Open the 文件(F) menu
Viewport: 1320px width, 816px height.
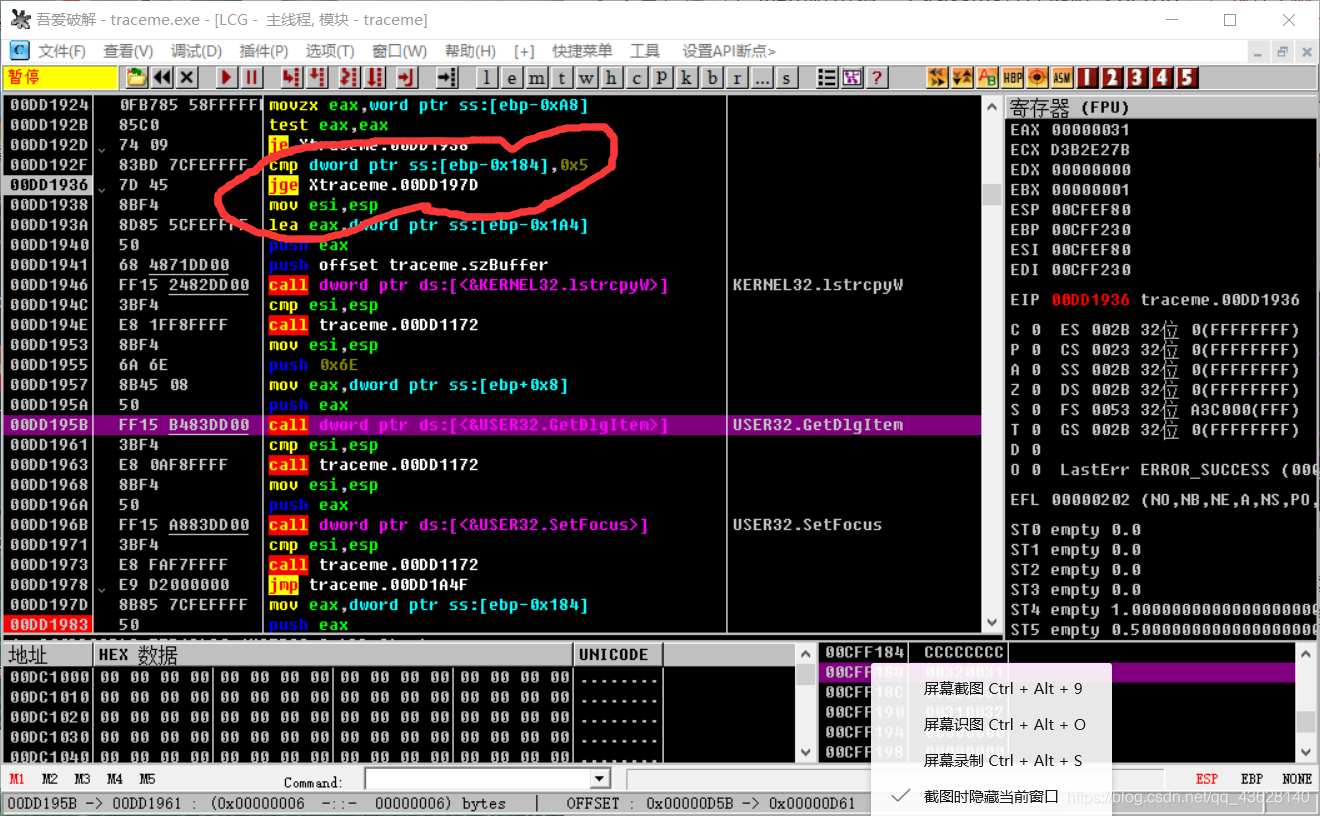point(62,51)
